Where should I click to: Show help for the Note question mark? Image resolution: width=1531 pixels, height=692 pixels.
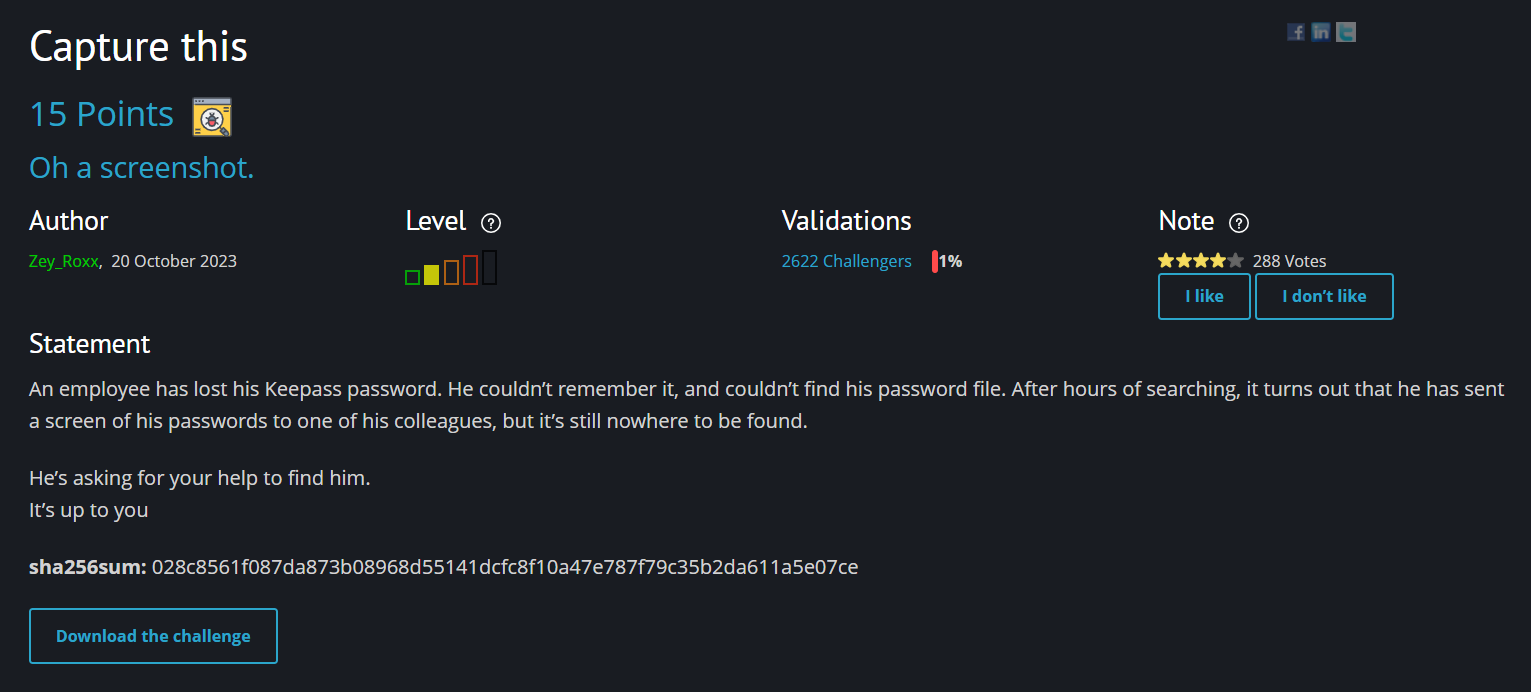[1239, 223]
